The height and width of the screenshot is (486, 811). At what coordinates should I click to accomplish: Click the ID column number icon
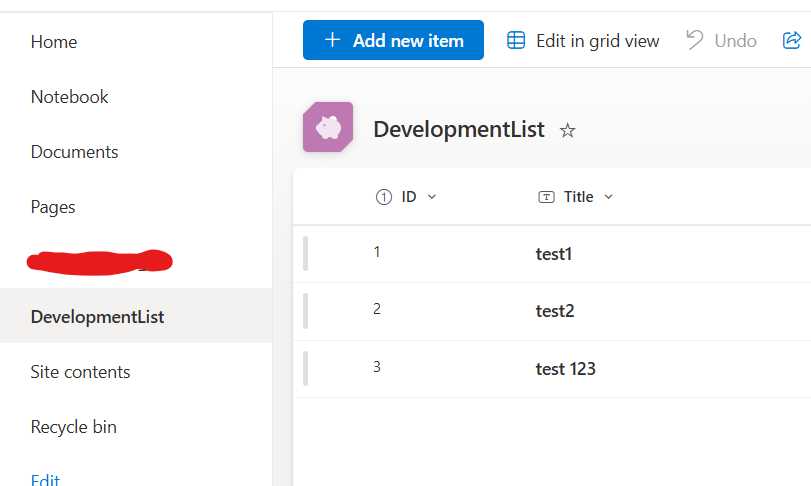384,197
